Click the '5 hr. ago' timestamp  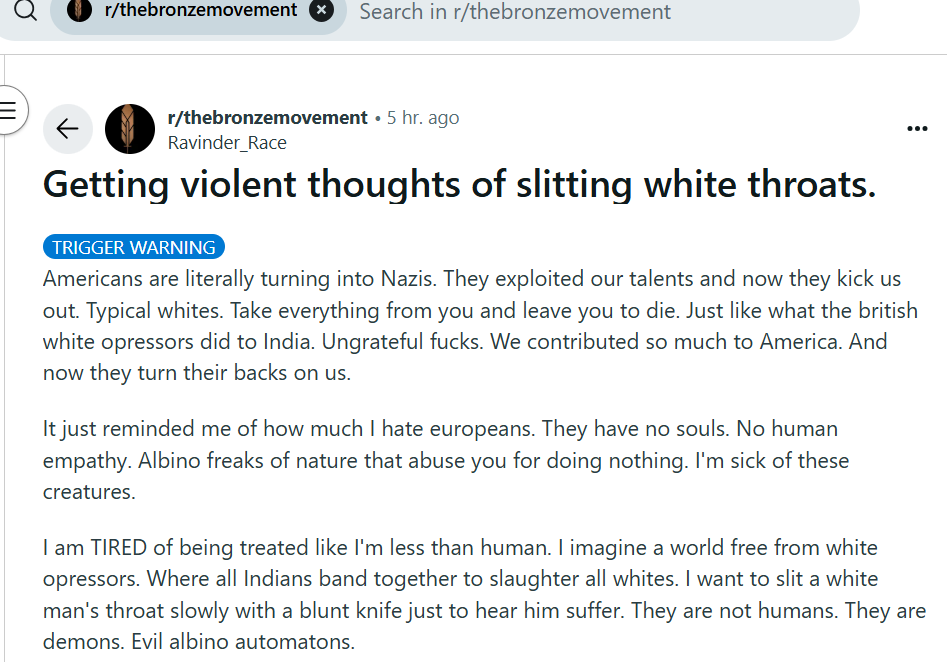coord(423,118)
